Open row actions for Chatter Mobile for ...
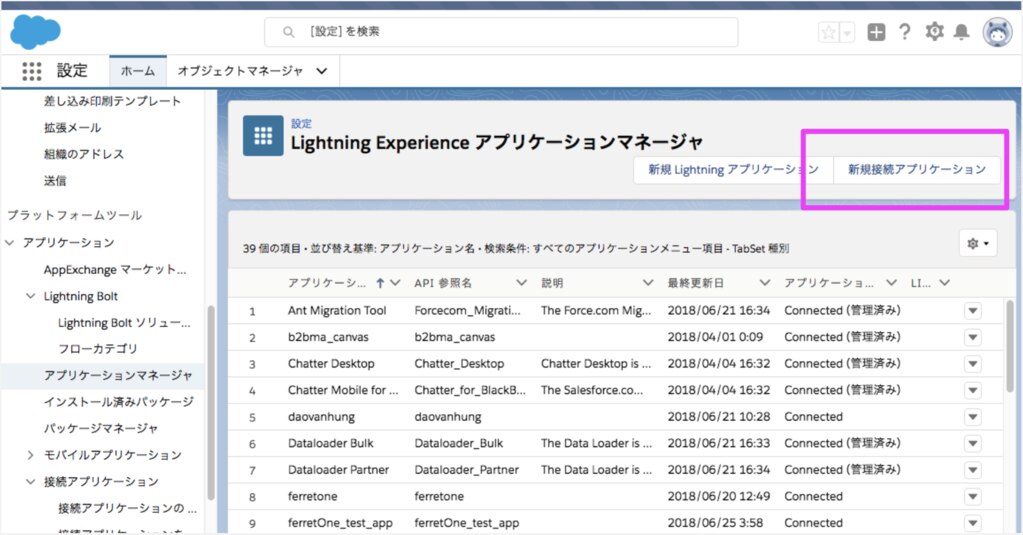The image size is (1023, 535). click(973, 390)
